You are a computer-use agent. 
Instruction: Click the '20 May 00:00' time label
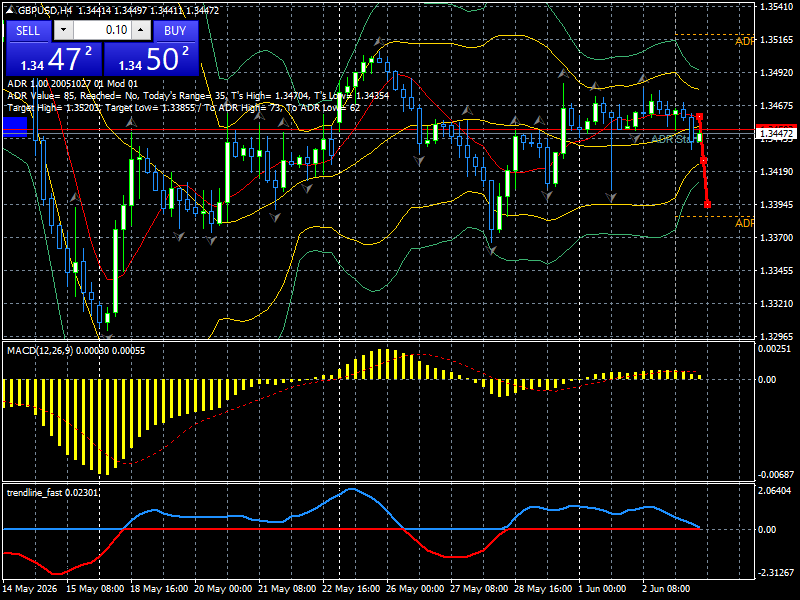click(x=223, y=589)
